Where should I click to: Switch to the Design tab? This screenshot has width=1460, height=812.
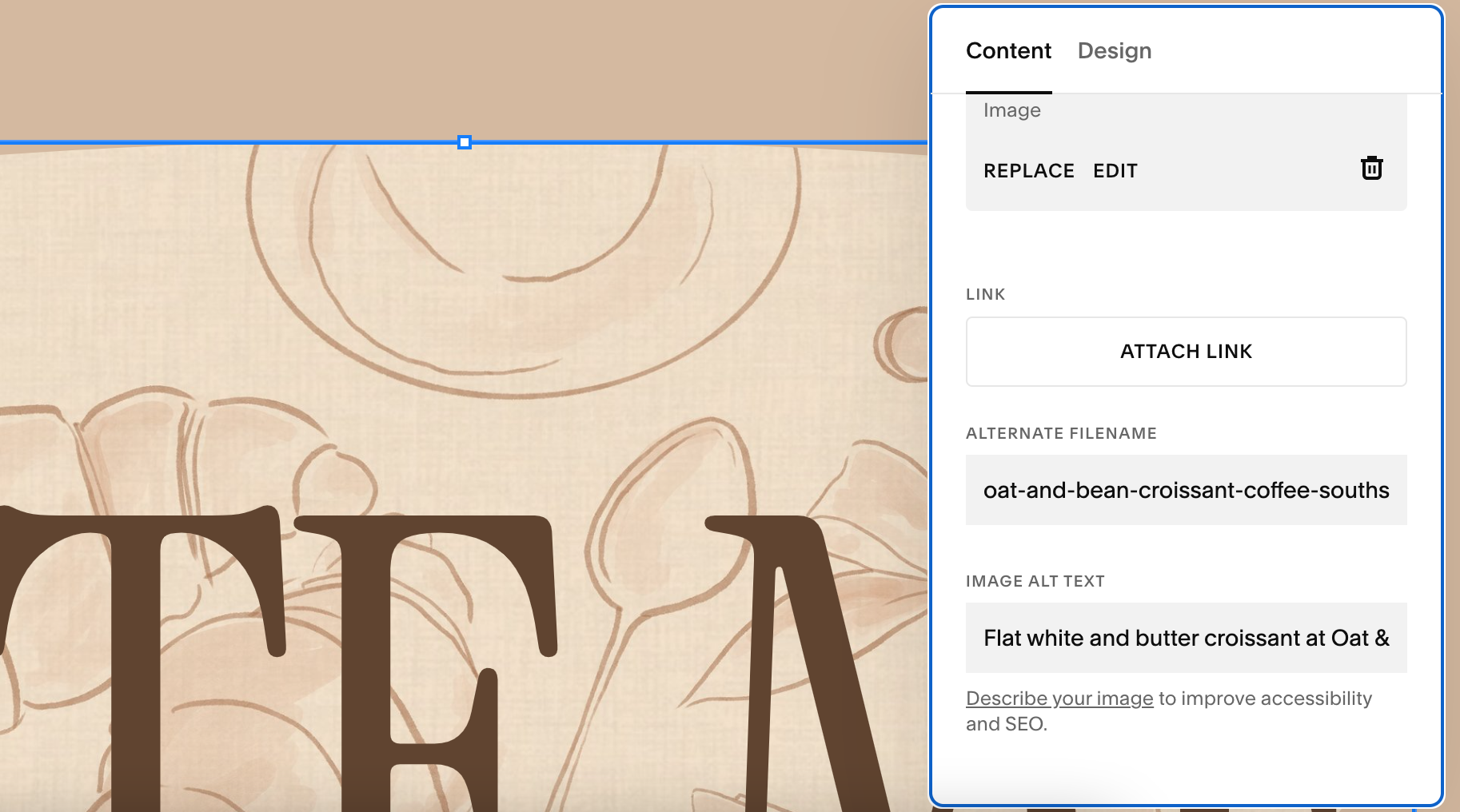tap(1115, 50)
